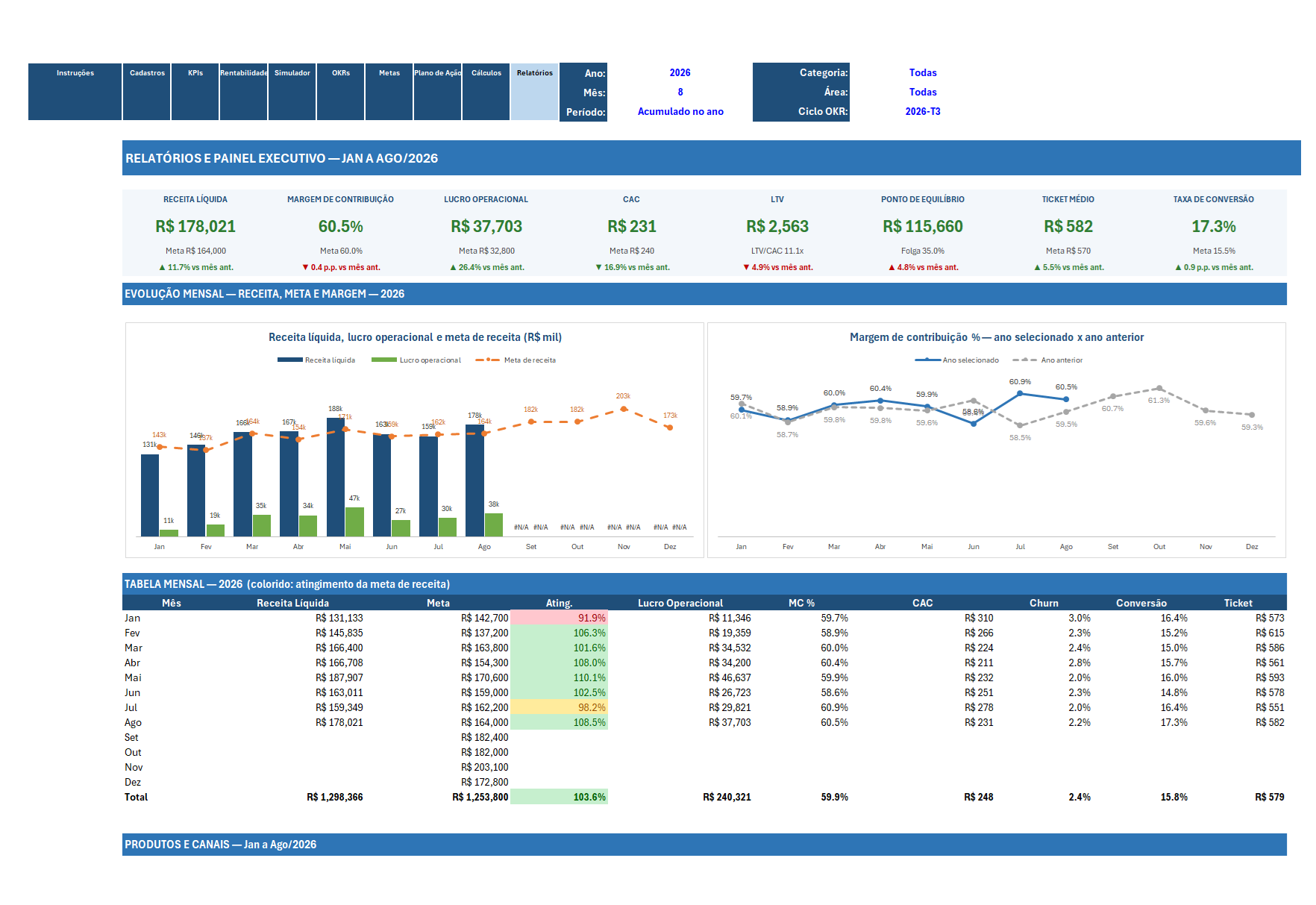Select the Simulador navigation tab
The width and height of the screenshot is (1316, 905).
point(292,91)
